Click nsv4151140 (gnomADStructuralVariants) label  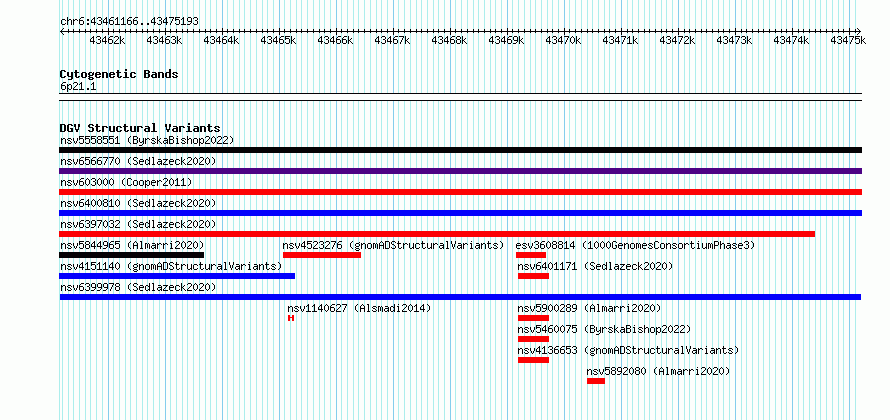tap(171, 266)
